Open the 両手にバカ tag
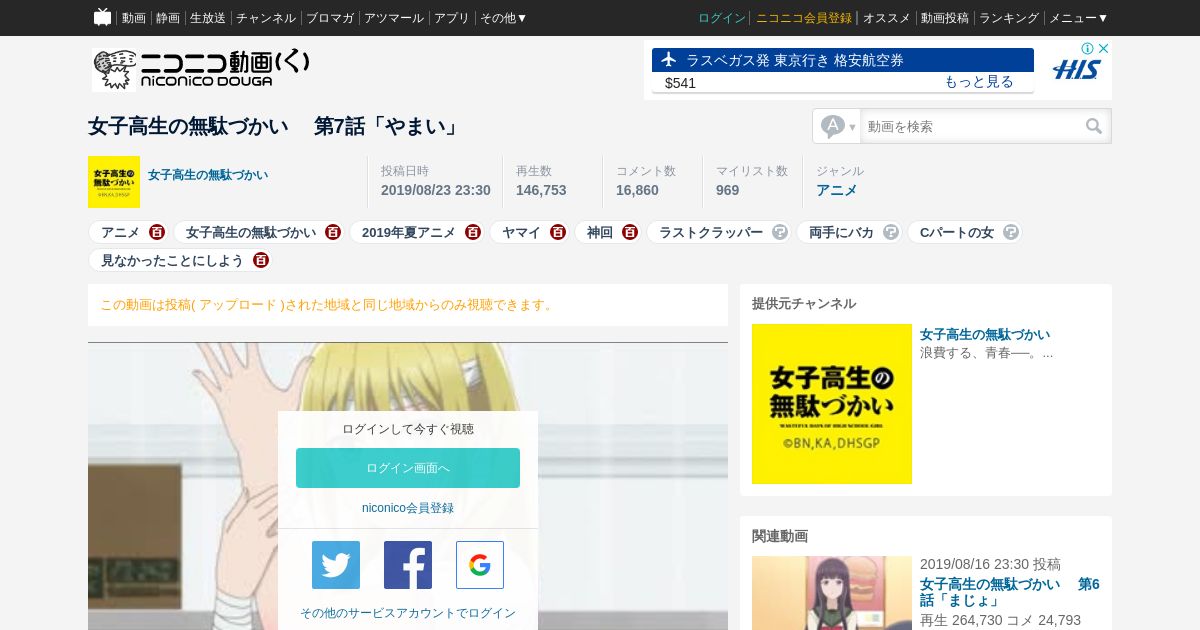1200x630 pixels. pos(841,232)
